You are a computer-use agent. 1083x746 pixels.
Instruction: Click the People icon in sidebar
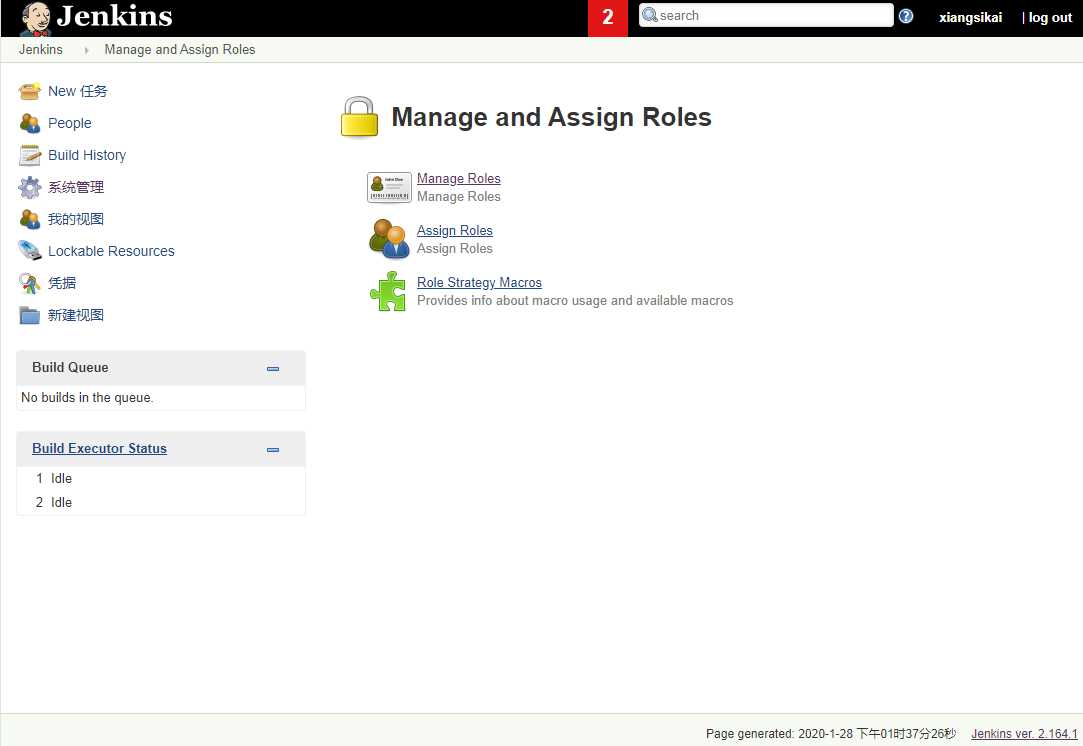click(x=30, y=123)
